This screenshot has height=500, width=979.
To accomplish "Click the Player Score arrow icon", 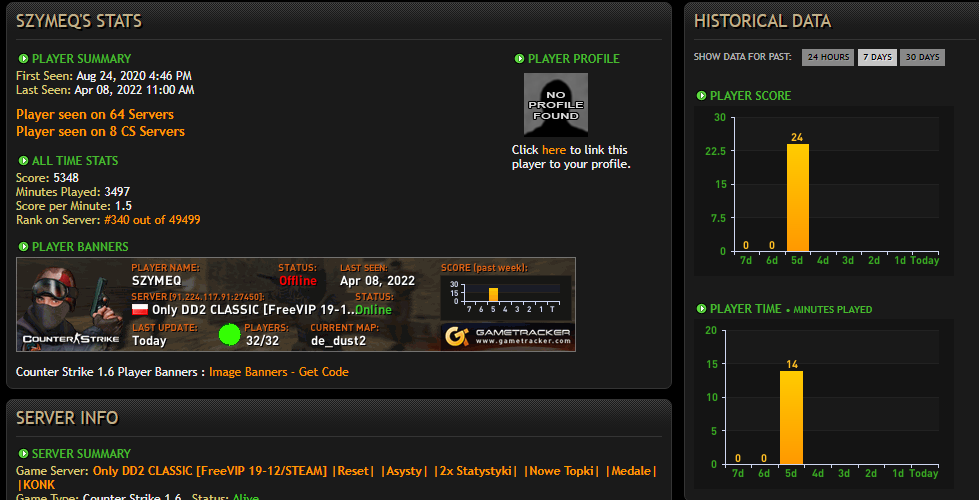I will pos(701,96).
